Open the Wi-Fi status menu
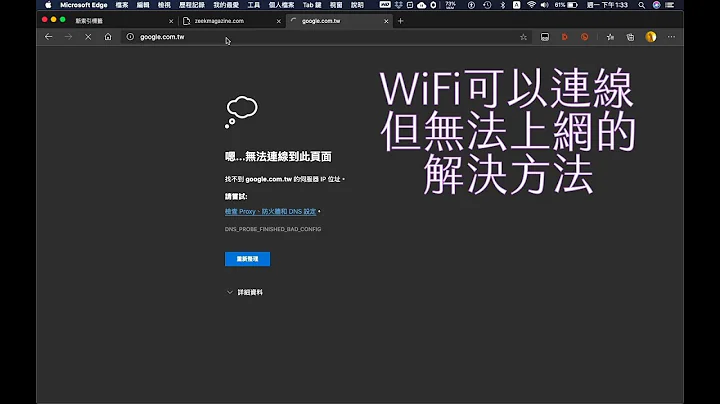Screen dimensions: 720x404 pos(531,5)
